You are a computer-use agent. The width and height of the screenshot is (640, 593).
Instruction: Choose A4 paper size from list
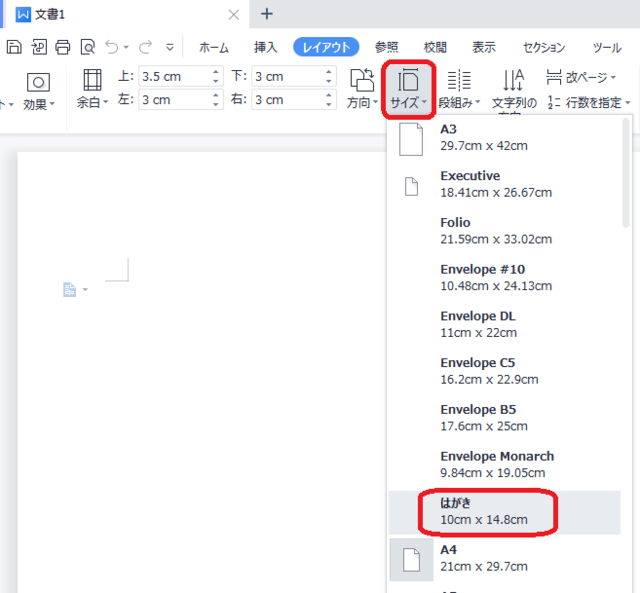point(484,558)
